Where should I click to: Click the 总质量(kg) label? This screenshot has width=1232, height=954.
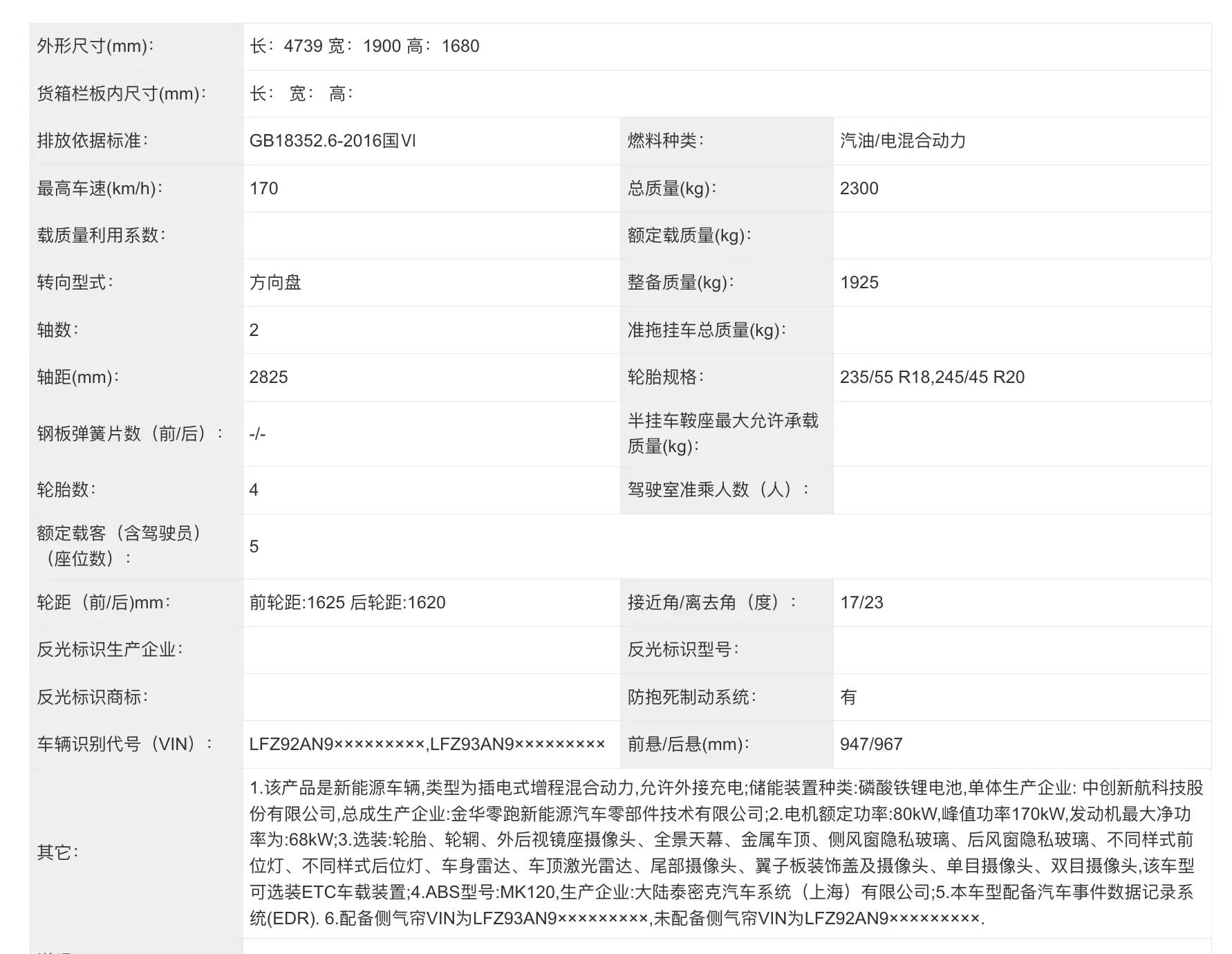click(672, 188)
